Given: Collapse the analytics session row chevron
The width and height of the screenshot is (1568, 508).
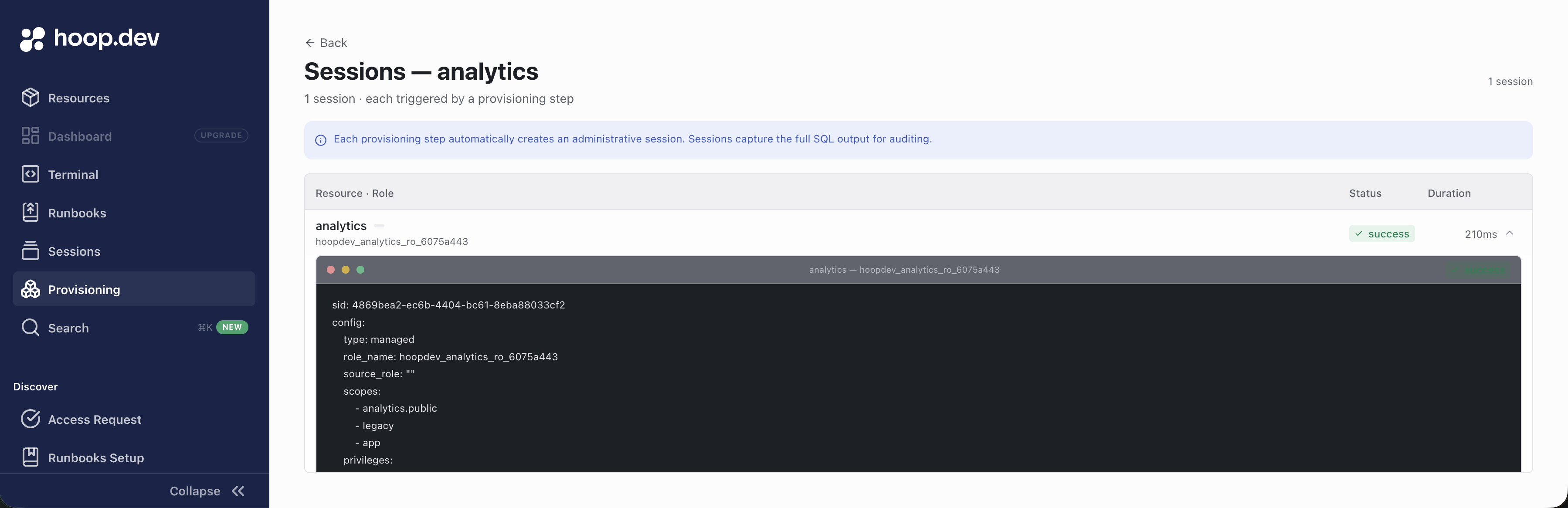Looking at the screenshot, I should 1510,234.
